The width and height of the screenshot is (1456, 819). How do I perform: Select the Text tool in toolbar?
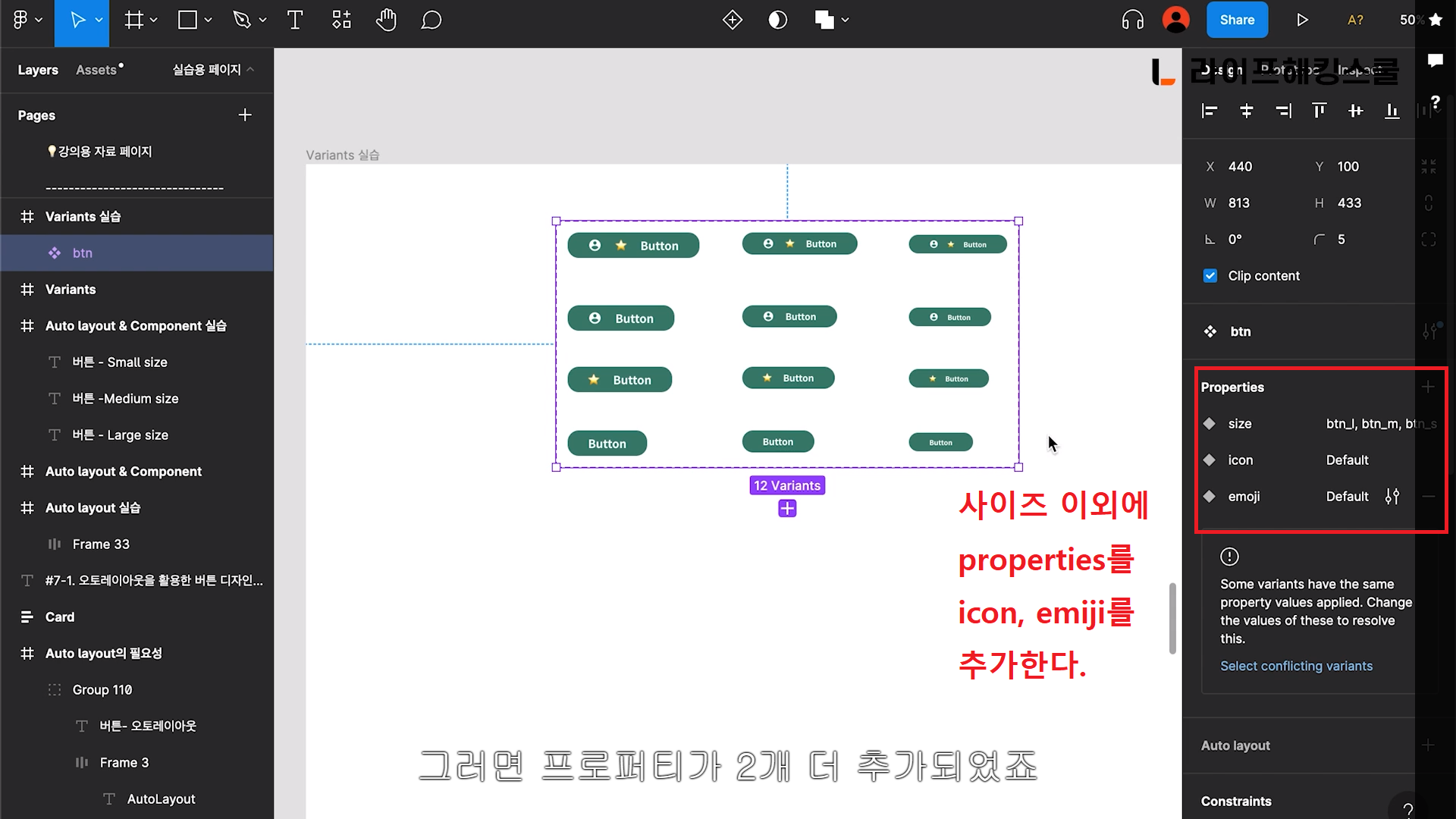click(x=295, y=20)
